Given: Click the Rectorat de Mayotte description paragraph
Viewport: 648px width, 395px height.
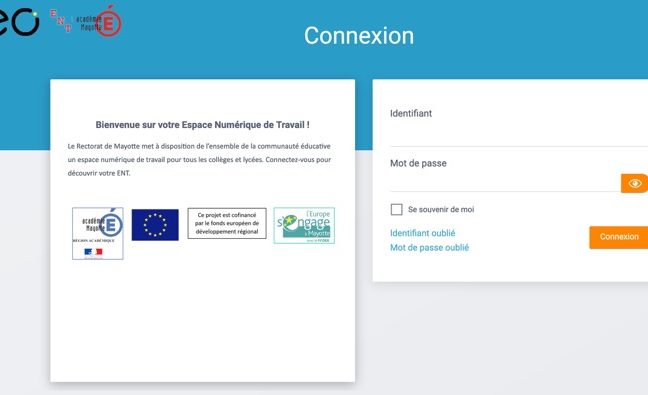Looking at the screenshot, I should (199, 159).
